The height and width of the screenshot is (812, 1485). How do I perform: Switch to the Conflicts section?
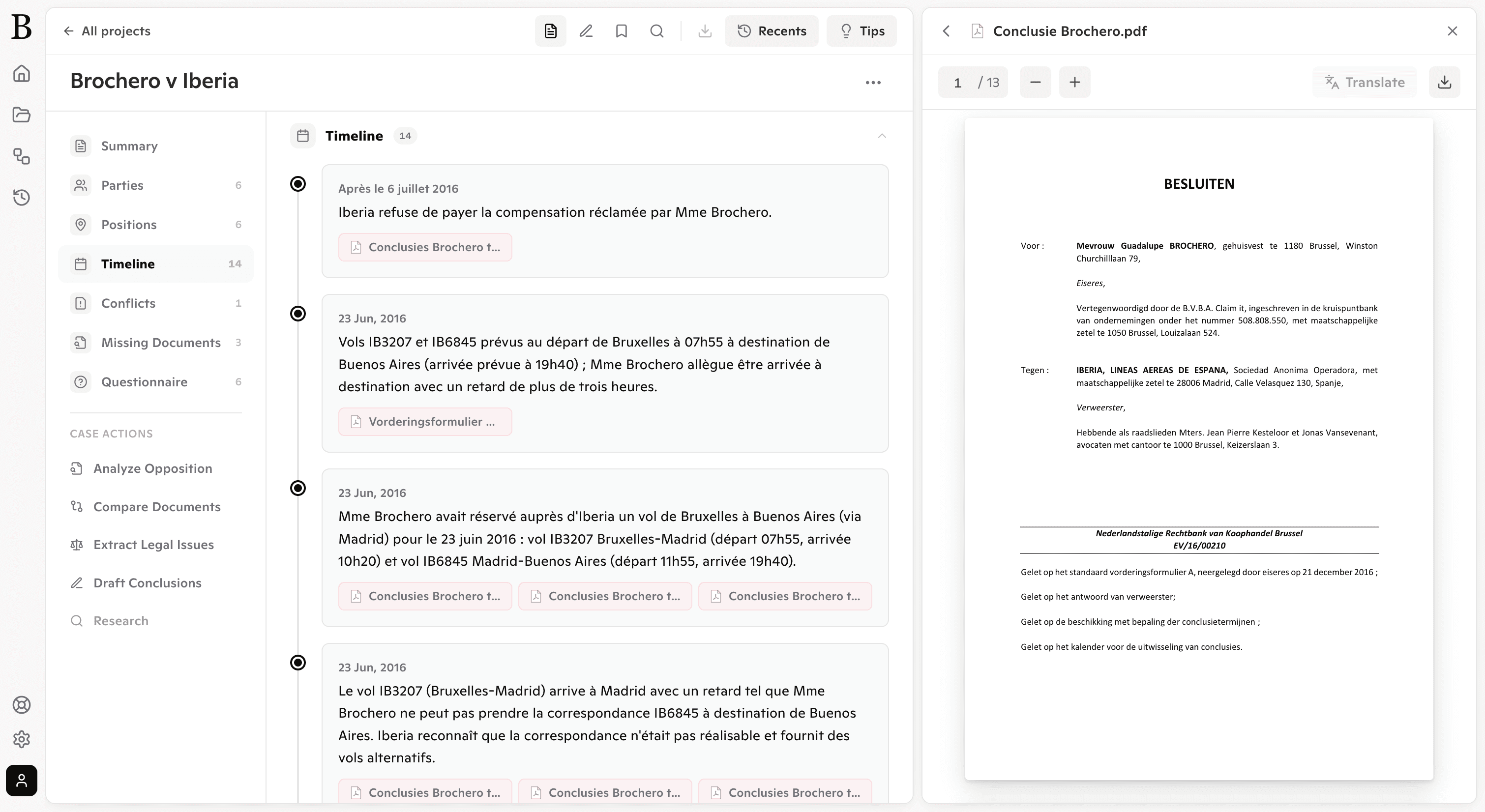[128, 303]
